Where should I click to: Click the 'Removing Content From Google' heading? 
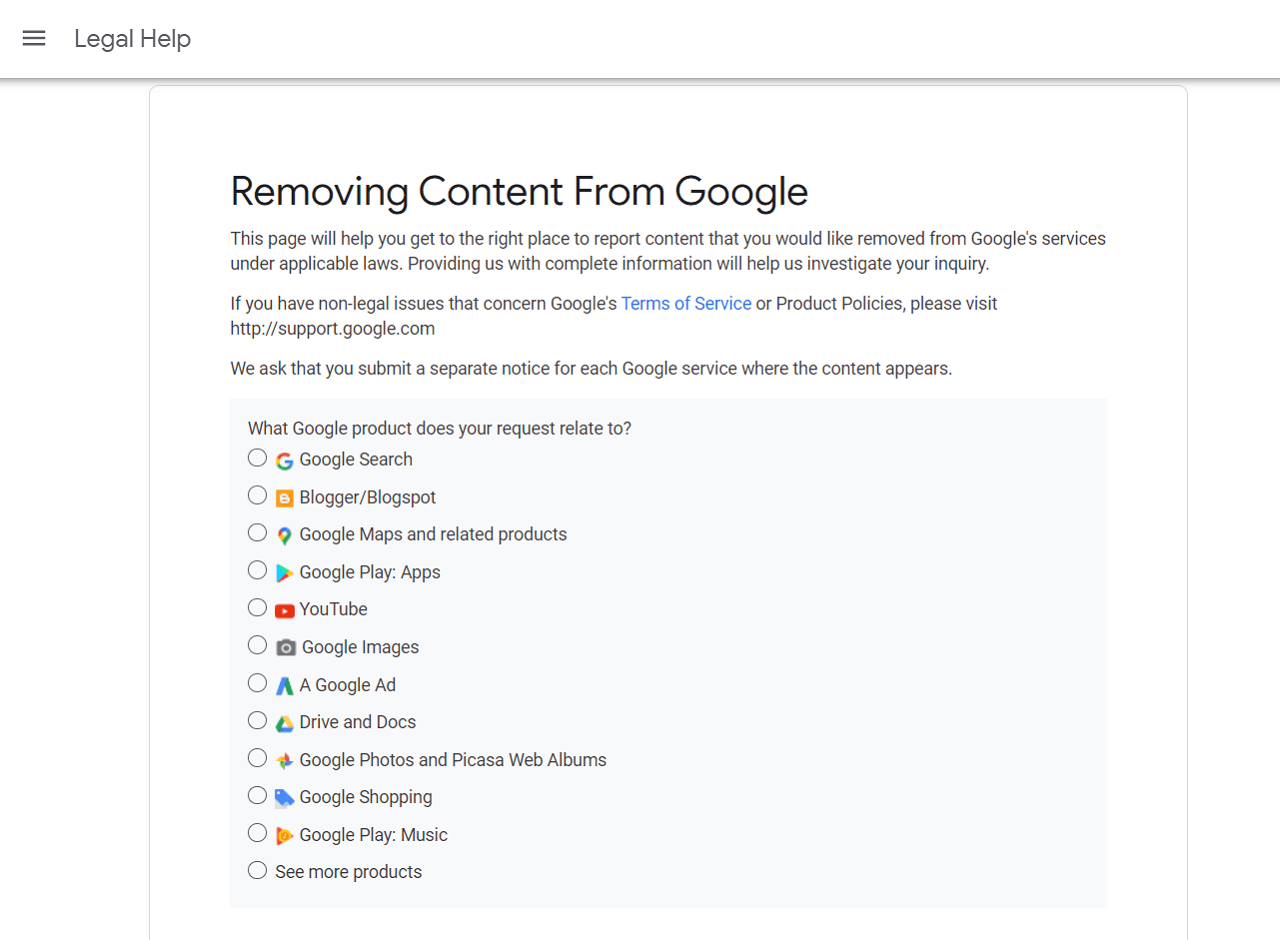point(519,191)
